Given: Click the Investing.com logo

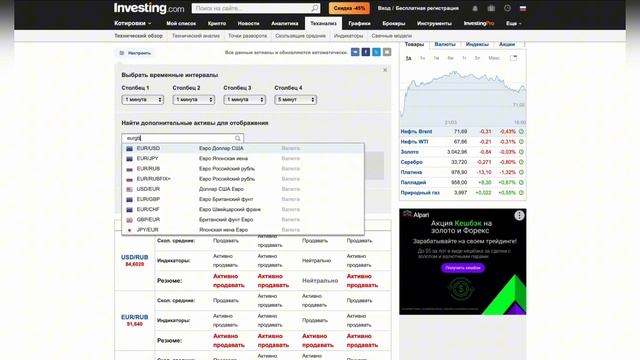Looking at the screenshot, I should tap(149, 8).
